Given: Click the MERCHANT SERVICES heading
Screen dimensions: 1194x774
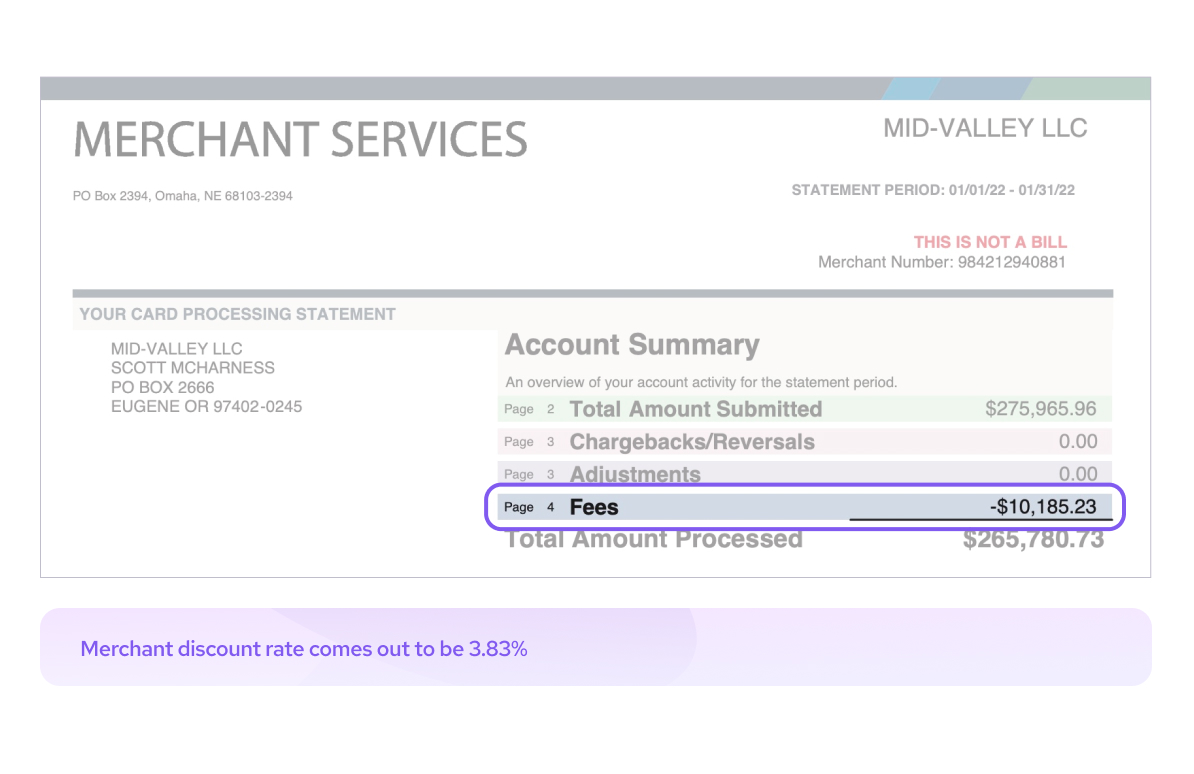Looking at the screenshot, I should [x=300, y=139].
